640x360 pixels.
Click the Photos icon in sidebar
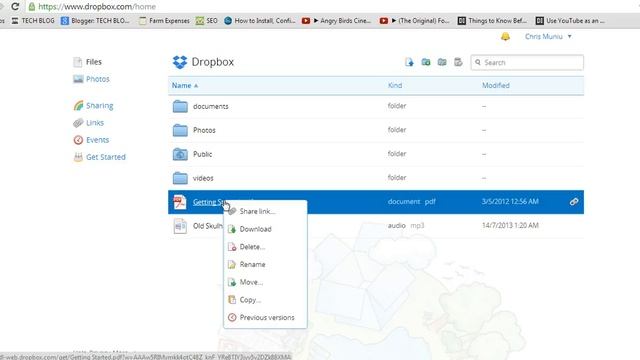pyautogui.click(x=78, y=79)
